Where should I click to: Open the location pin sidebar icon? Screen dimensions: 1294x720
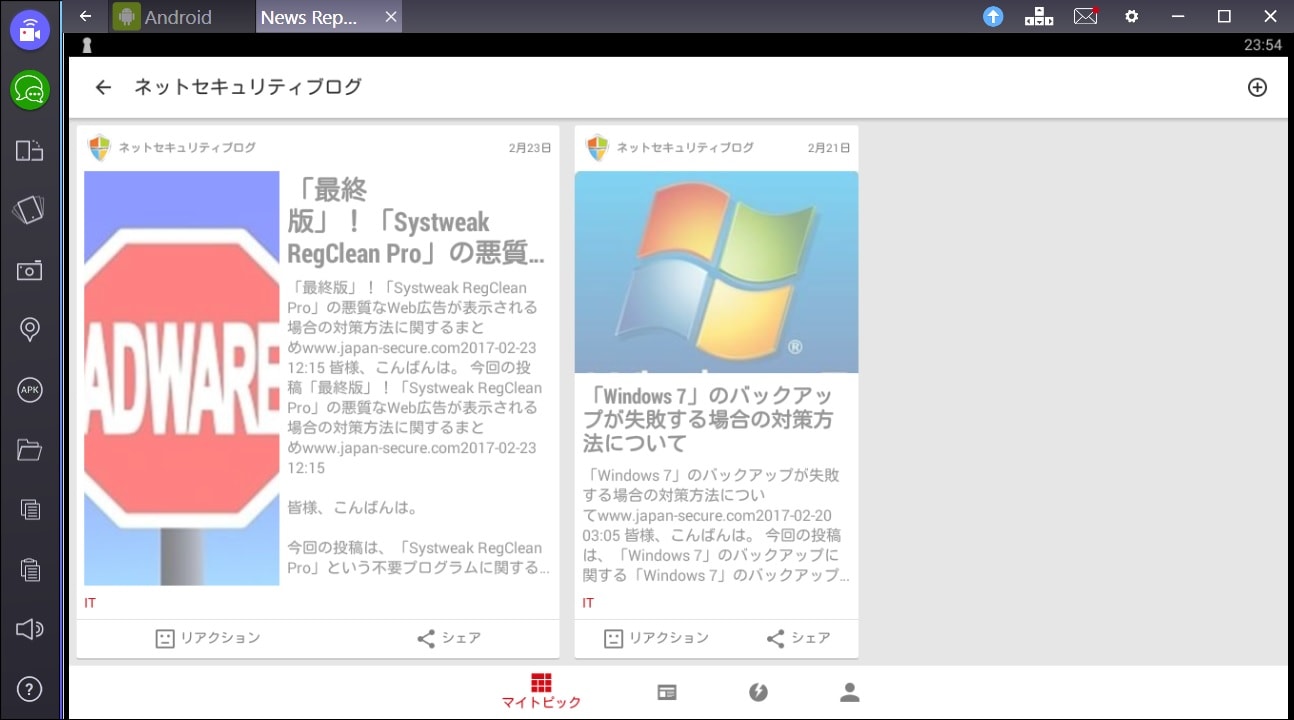30,330
